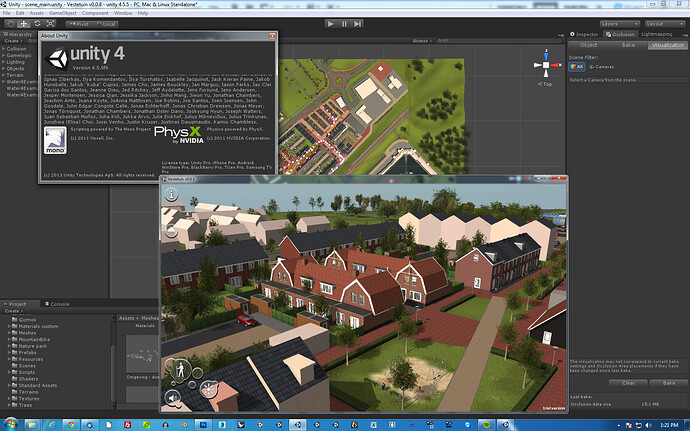Open the Component menu
This screenshot has height=431, width=690.
95,13
